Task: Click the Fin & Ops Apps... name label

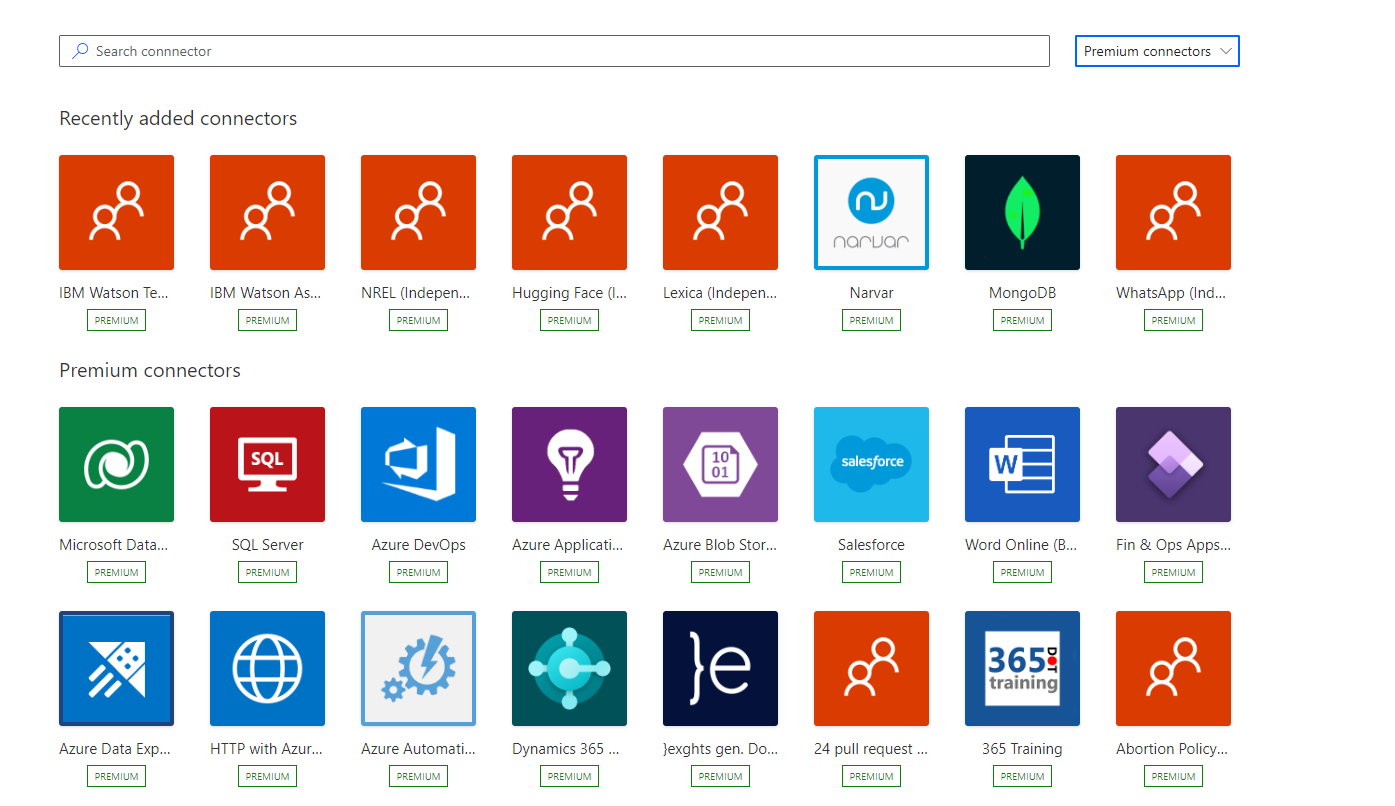Action: coord(1173,545)
